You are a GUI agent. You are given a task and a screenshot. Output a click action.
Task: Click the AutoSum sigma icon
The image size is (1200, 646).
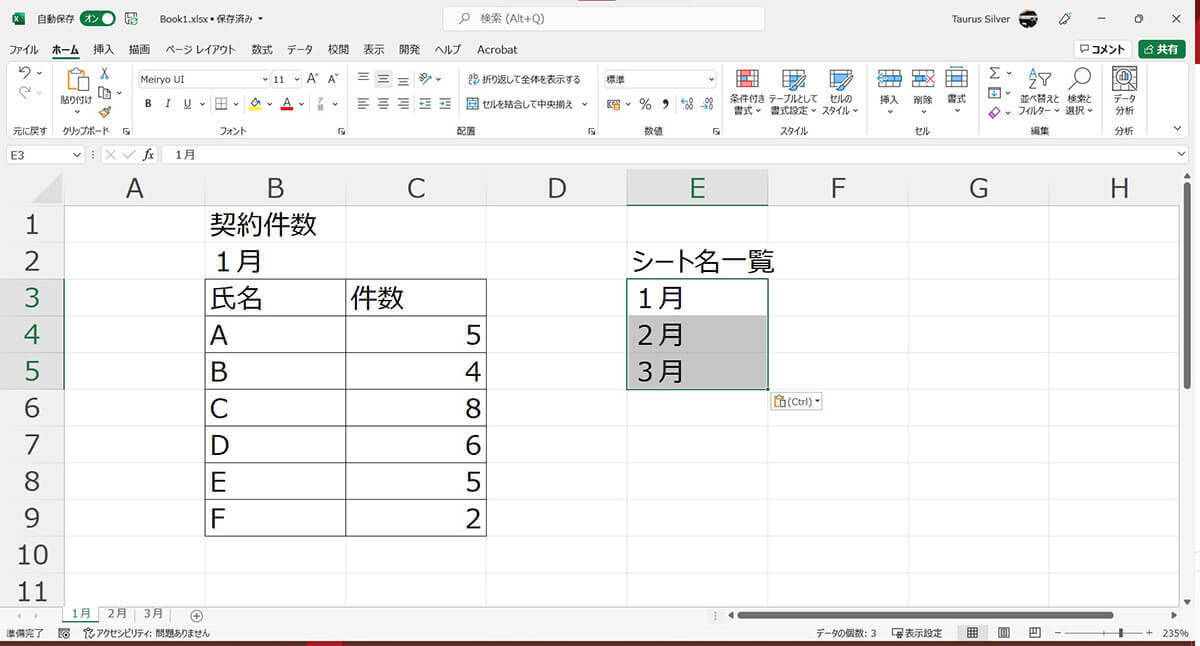pos(994,74)
